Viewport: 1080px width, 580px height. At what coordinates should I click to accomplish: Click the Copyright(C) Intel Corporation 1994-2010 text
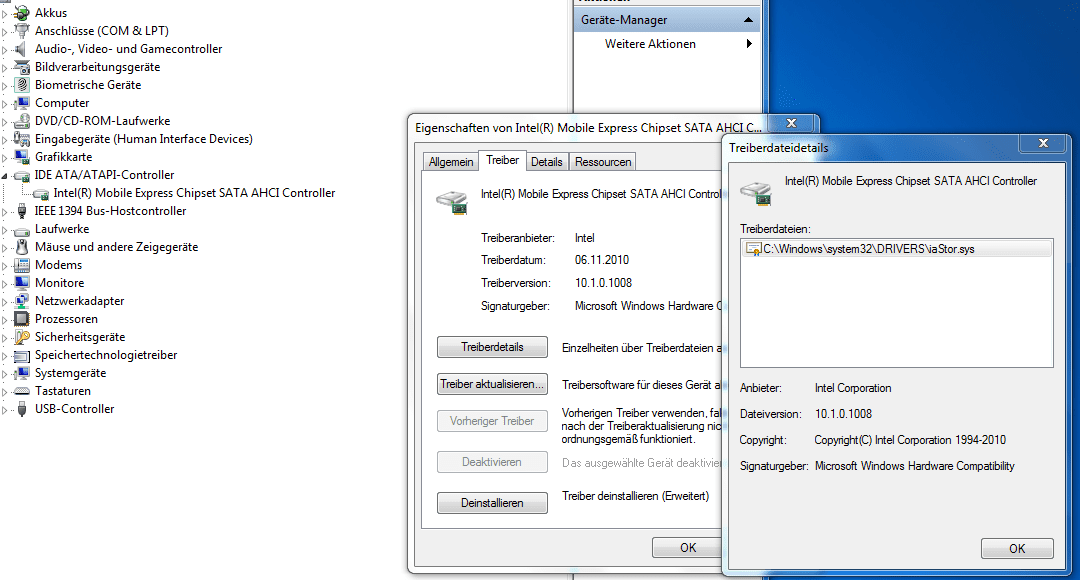coord(910,439)
